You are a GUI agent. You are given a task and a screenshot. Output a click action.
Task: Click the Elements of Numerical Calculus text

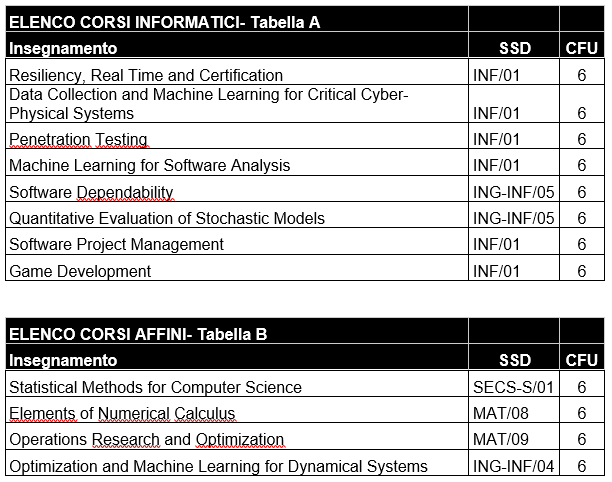(122, 413)
